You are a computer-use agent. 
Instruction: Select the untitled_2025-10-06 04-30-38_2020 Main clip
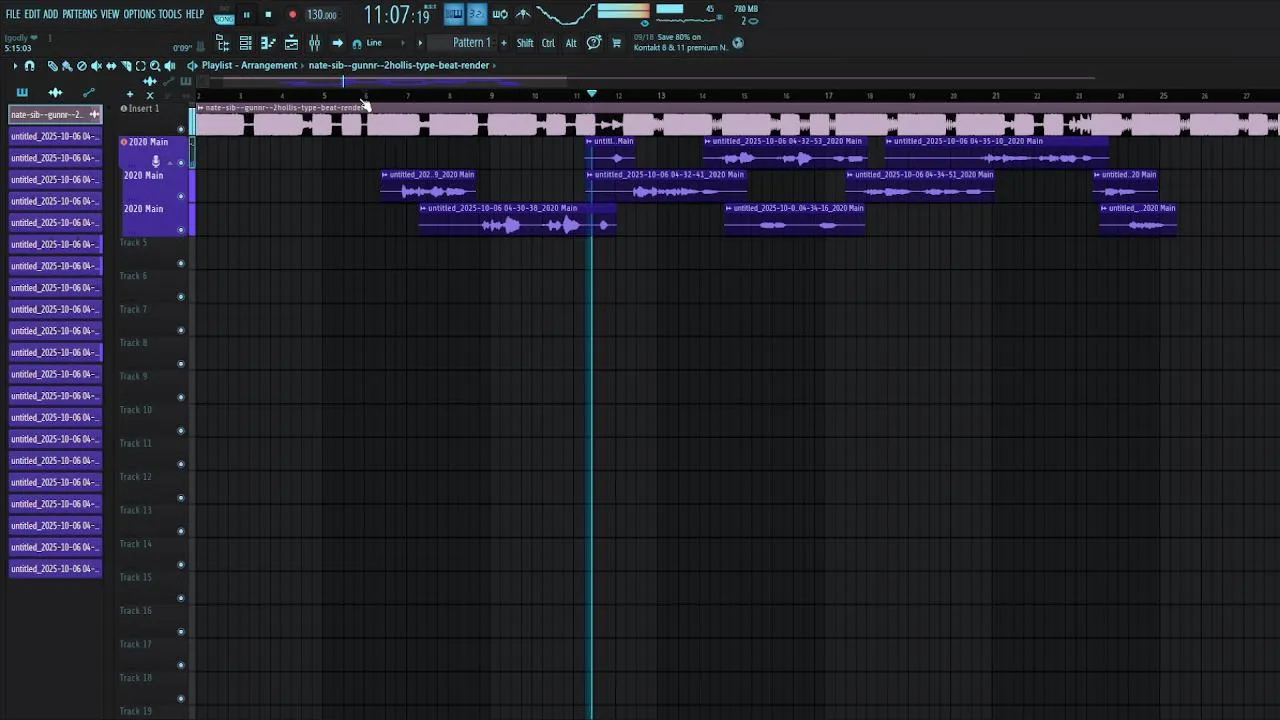(517, 220)
